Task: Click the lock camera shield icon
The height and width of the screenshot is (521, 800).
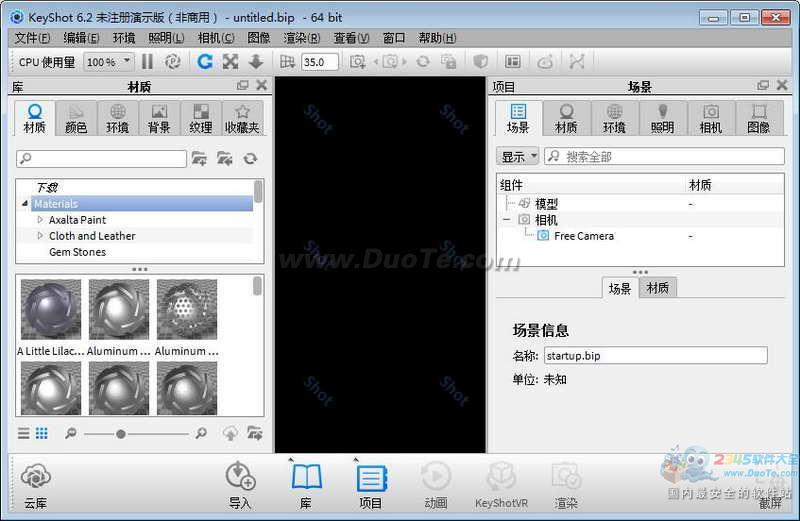Action: coord(480,62)
